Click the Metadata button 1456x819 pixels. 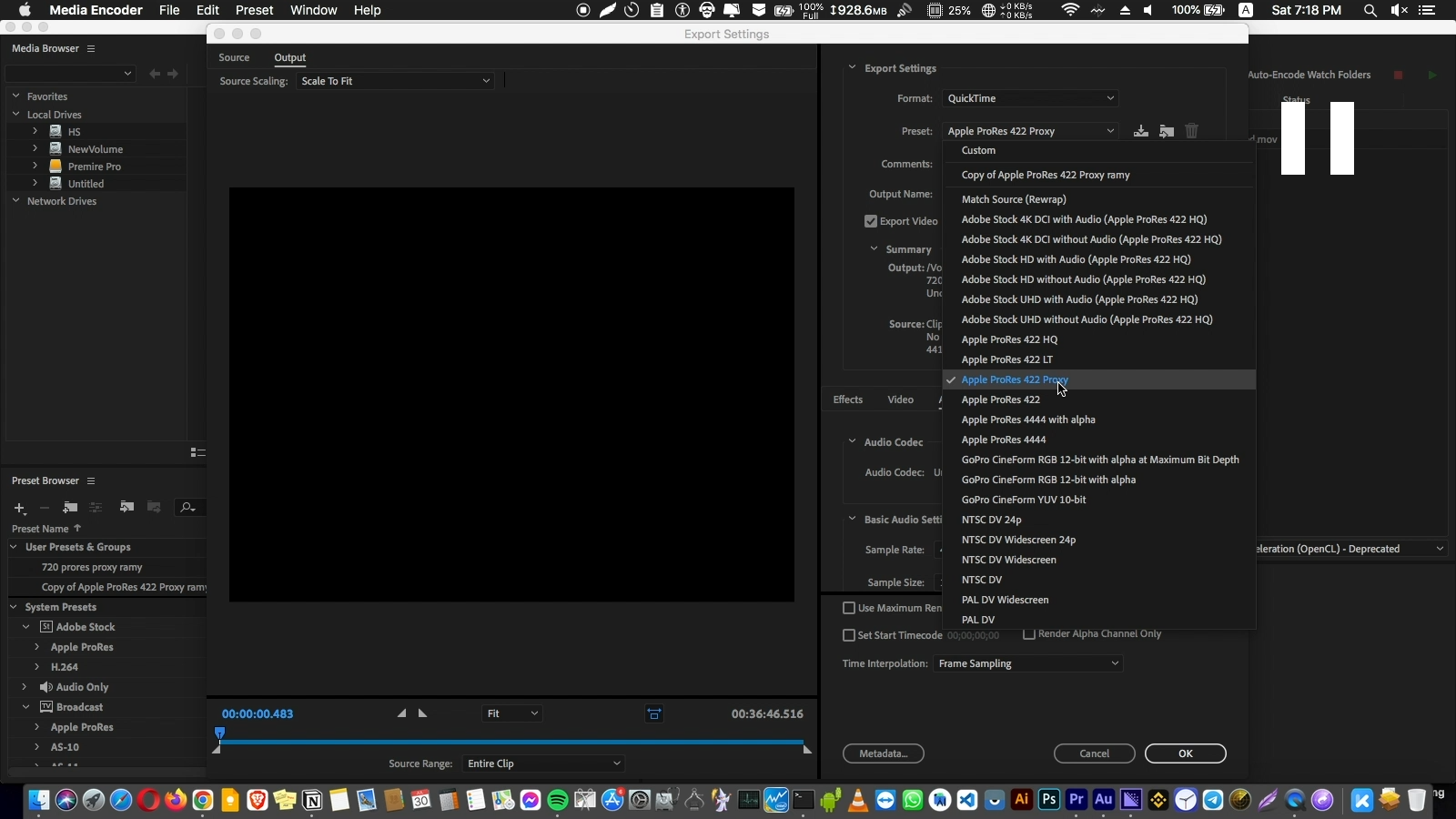884,753
